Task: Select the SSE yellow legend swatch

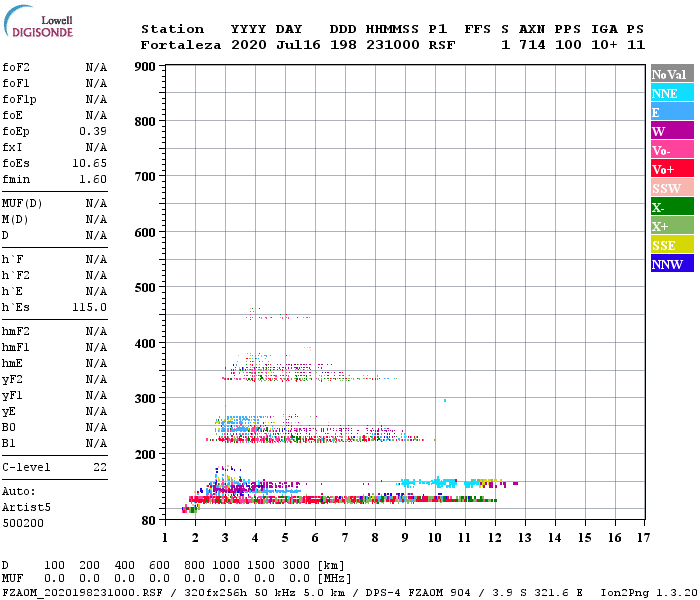Action: click(672, 245)
